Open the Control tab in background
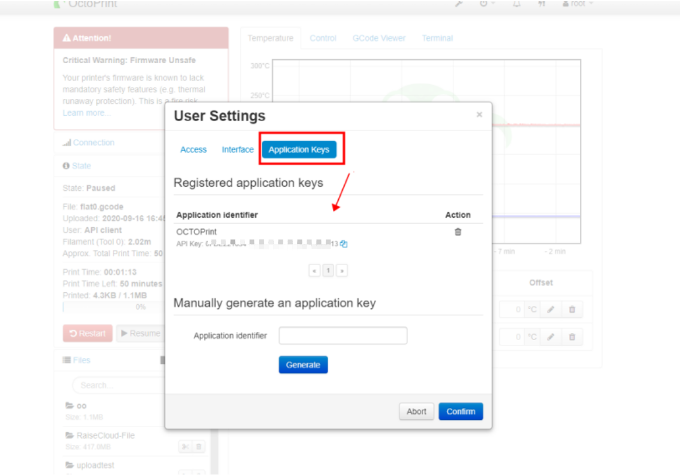The width and height of the screenshot is (680, 476). pyautogui.click(x=323, y=38)
